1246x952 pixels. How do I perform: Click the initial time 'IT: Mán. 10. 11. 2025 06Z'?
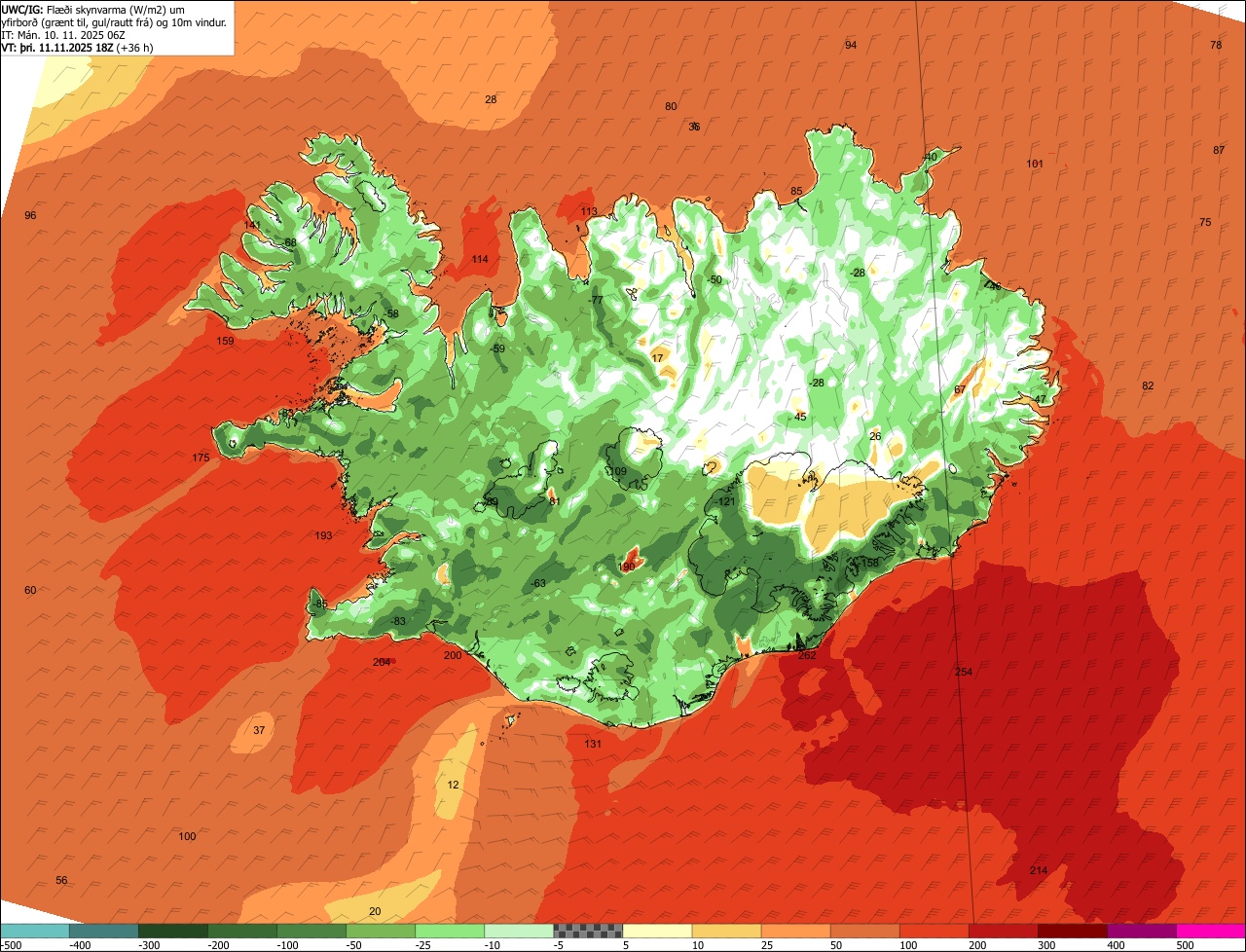tap(63, 35)
